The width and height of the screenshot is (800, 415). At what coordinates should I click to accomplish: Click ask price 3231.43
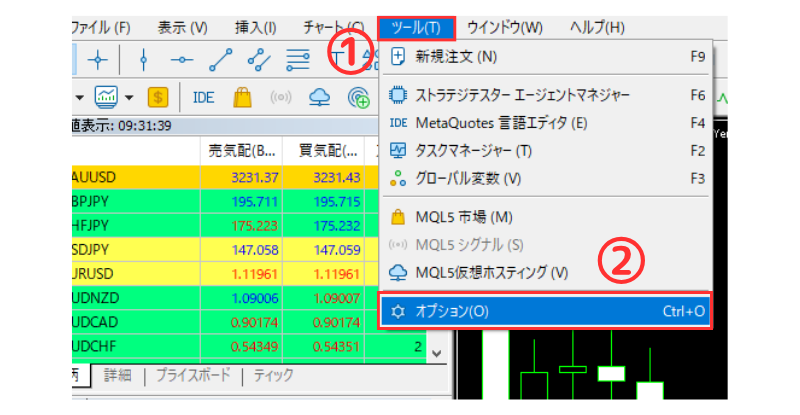(x=337, y=178)
